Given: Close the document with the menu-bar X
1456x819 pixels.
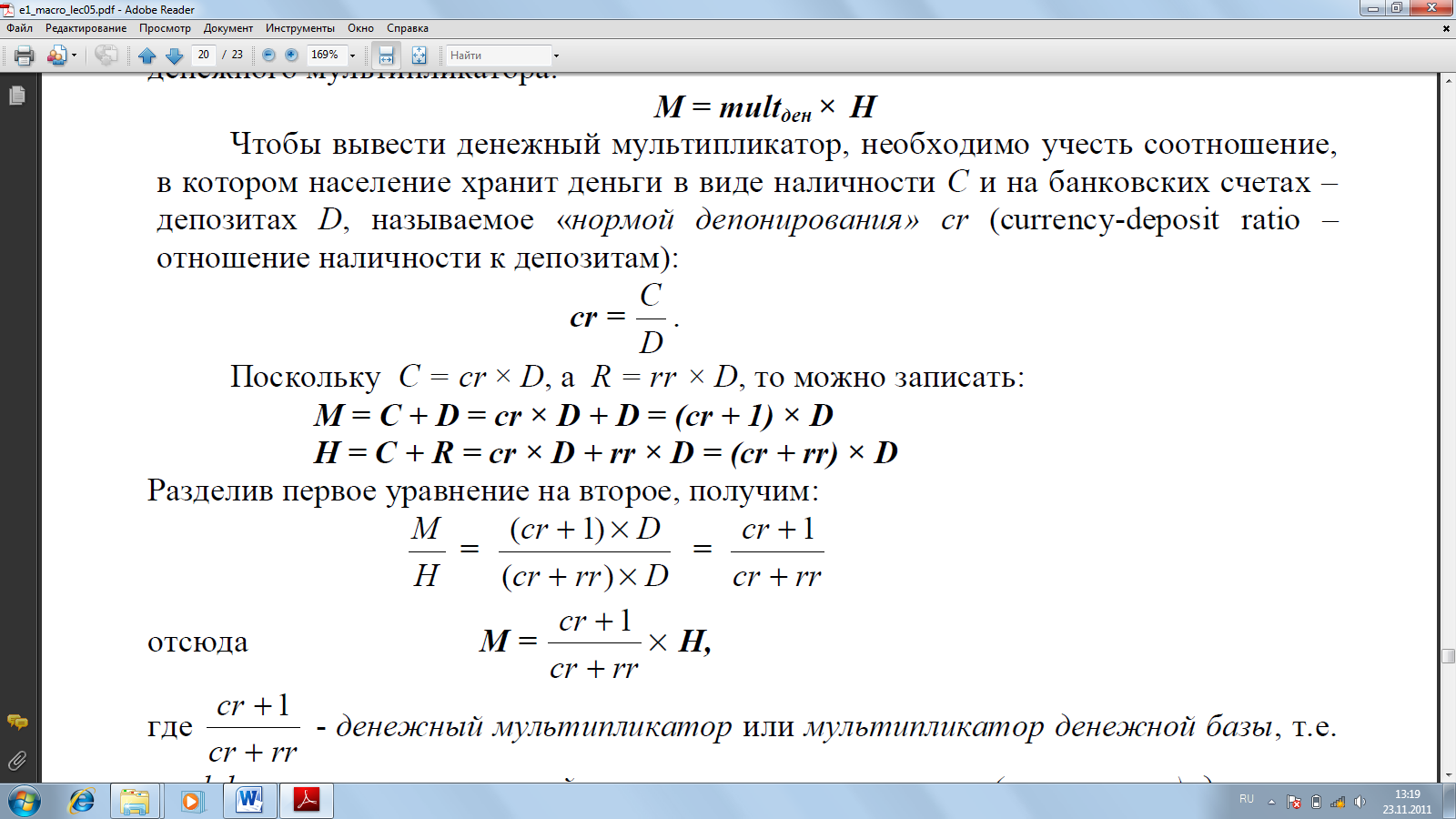Looking at the screenshot, I should click(1446, 28).
